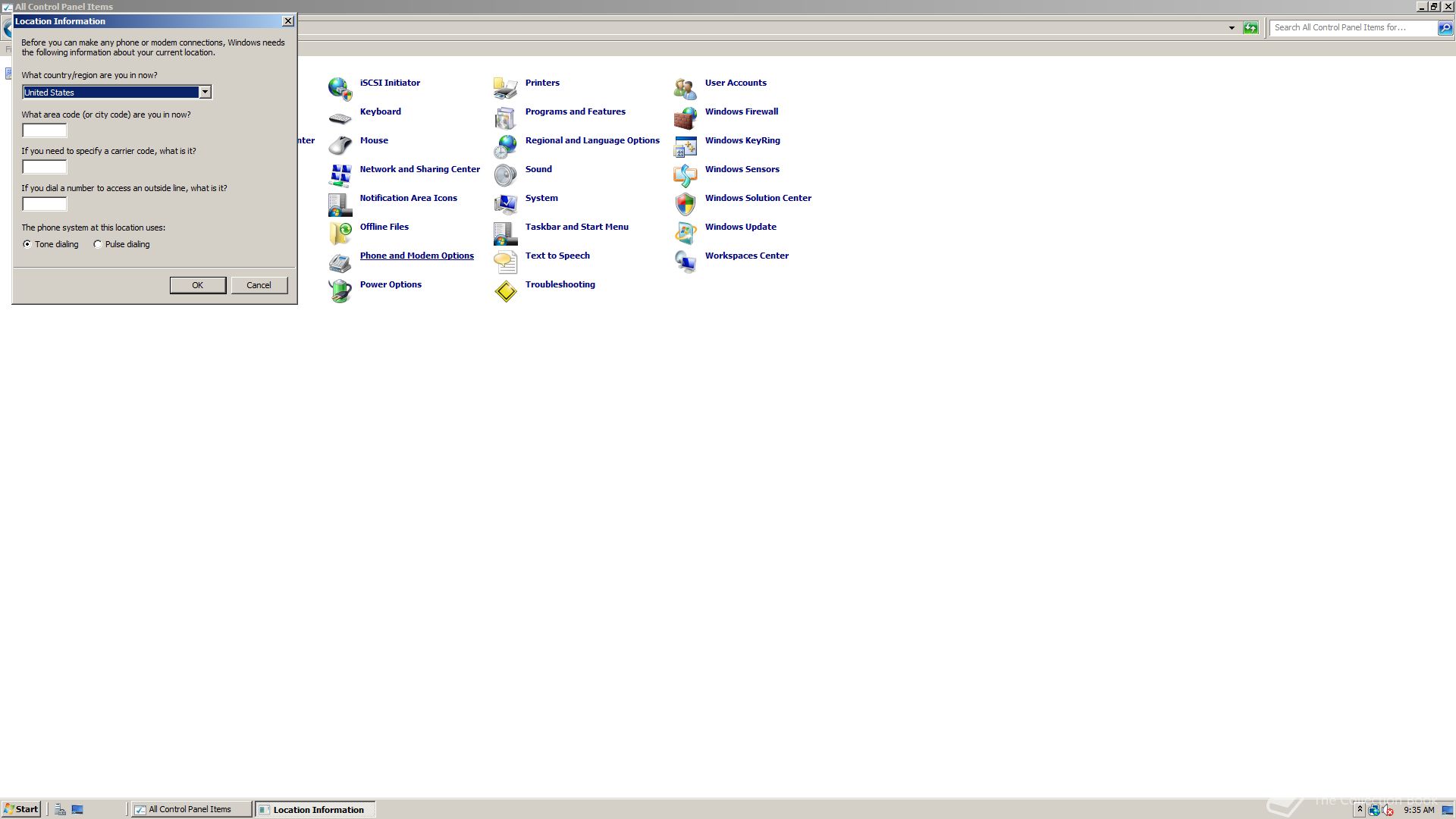Click the Sound speaker icon

(x=505, y=175)
